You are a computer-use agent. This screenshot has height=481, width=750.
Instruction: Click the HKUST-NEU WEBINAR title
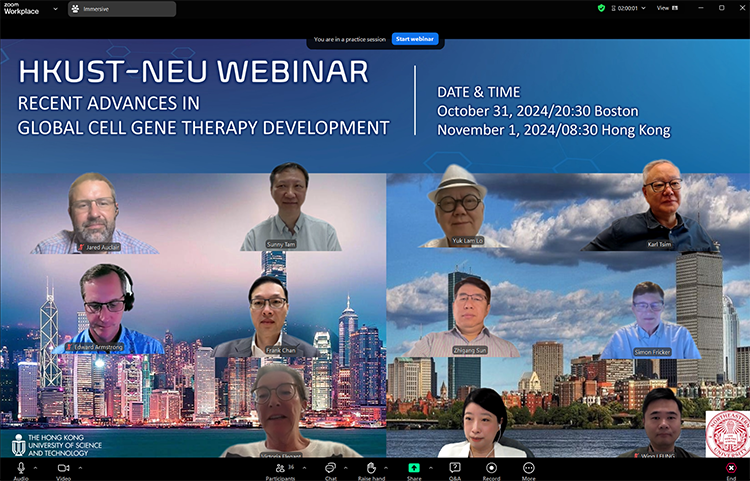coord(193,72)
